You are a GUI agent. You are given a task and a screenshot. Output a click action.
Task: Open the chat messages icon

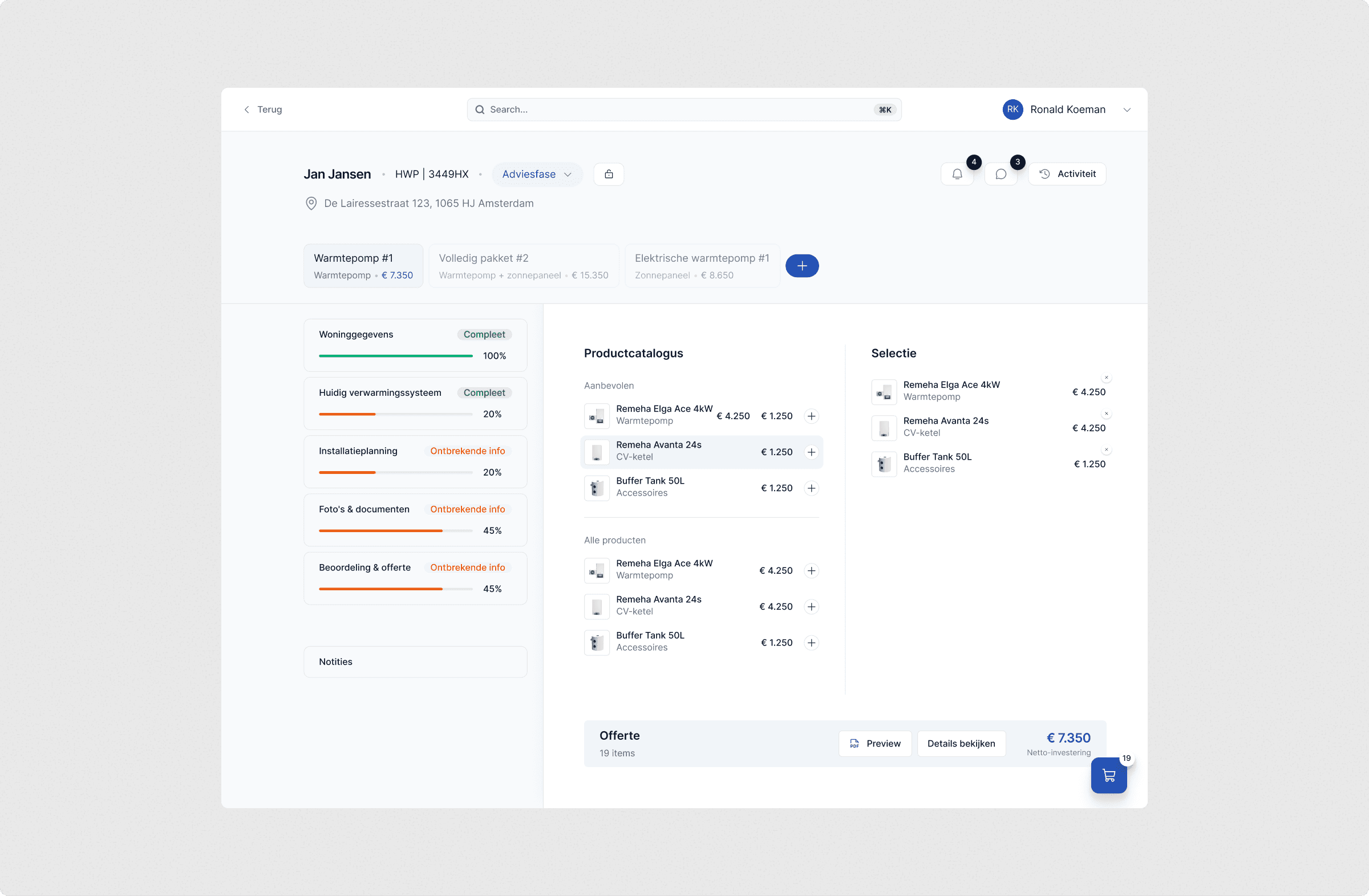point(1001,175)
